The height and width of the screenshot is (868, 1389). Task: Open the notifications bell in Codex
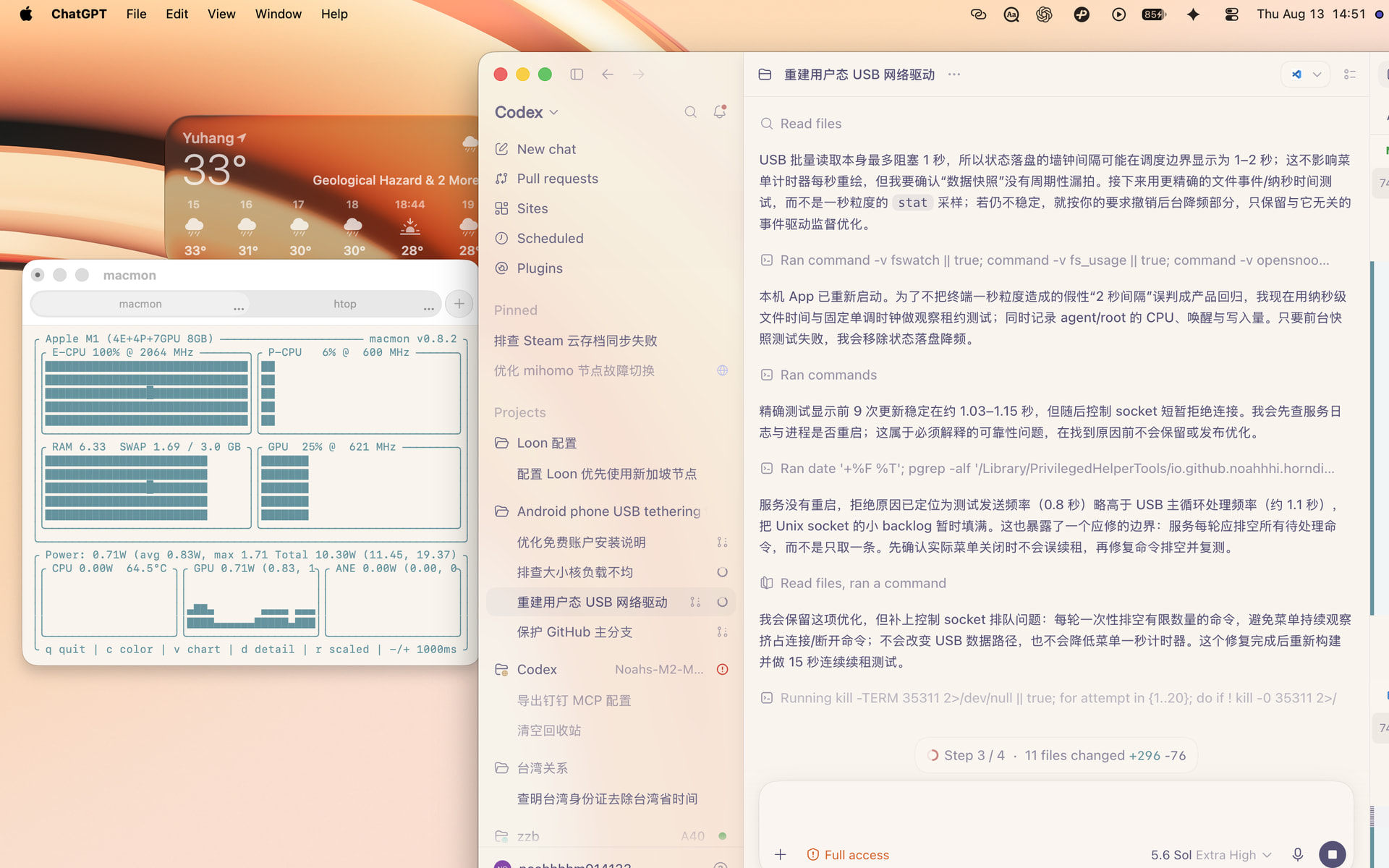(720, 112)
